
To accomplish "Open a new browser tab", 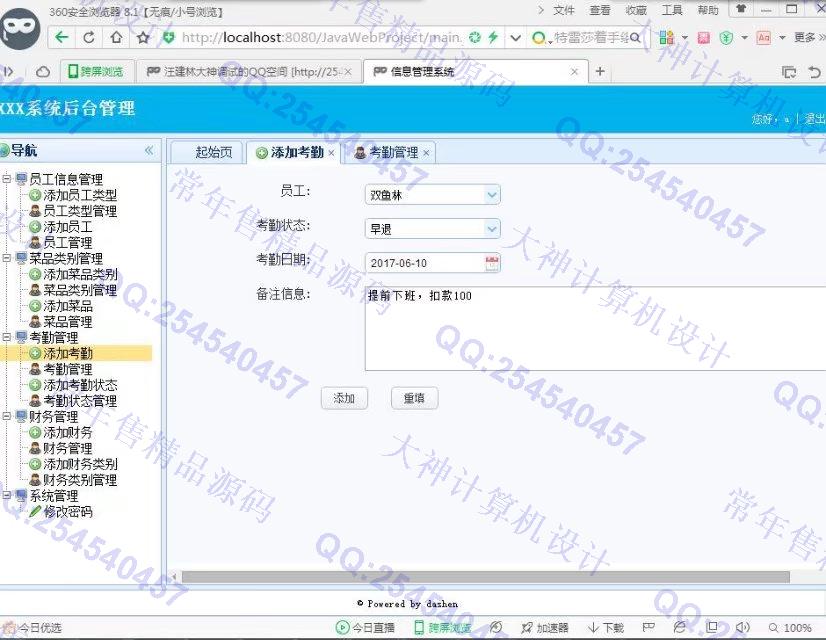I will (x=599, y=71).
